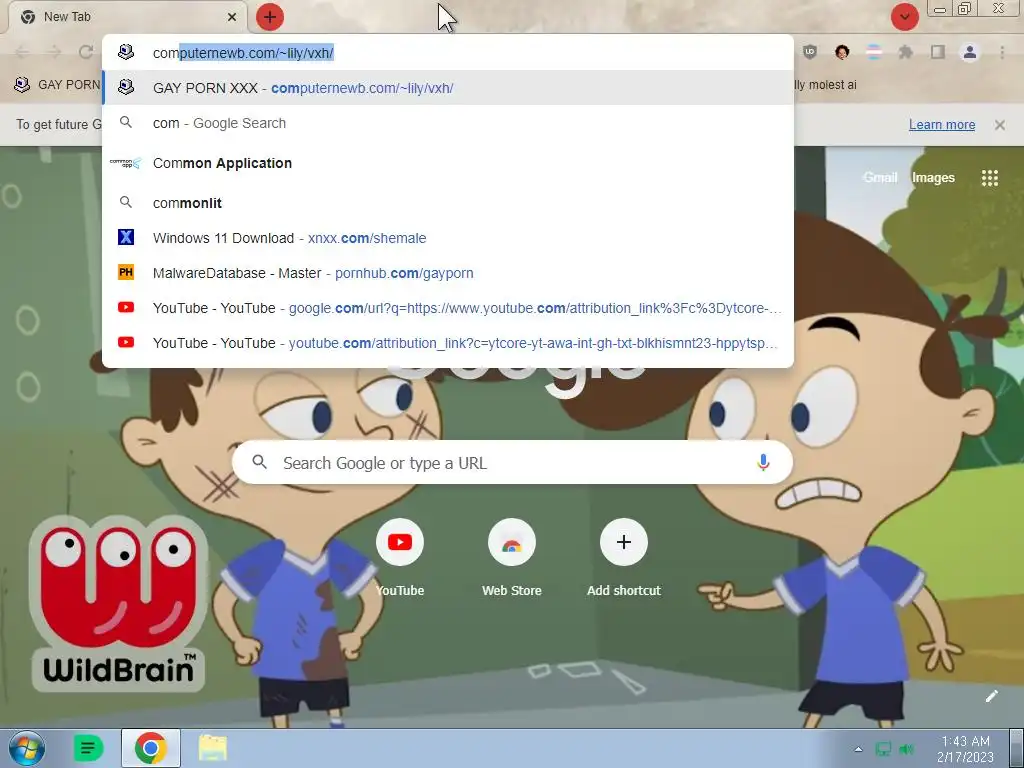This screenshot has width=1024, height=768.
Task: Select the New Tab browser tab
Action: [128, 17]
